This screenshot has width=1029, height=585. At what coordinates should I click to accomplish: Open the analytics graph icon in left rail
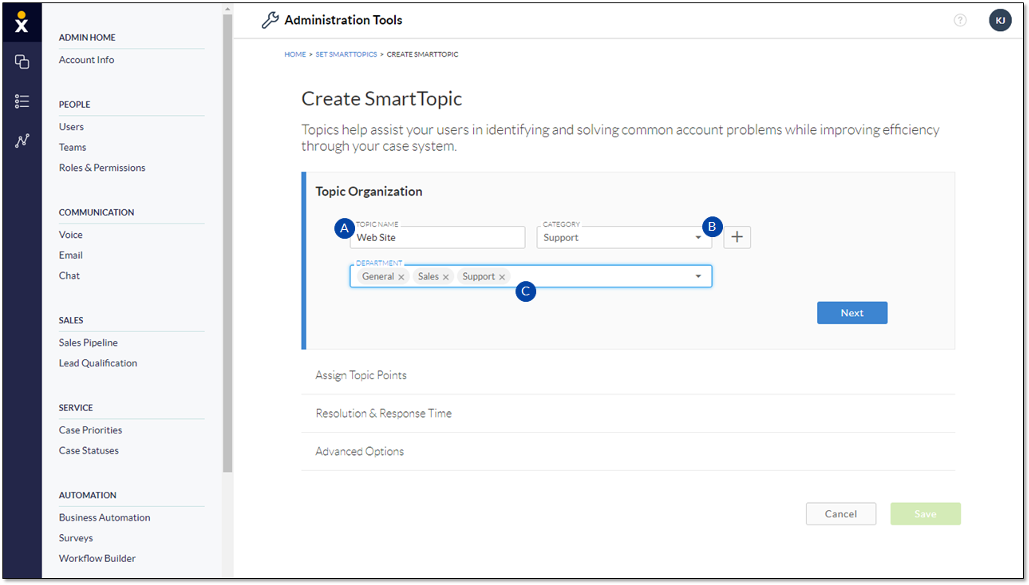(21, 141)
